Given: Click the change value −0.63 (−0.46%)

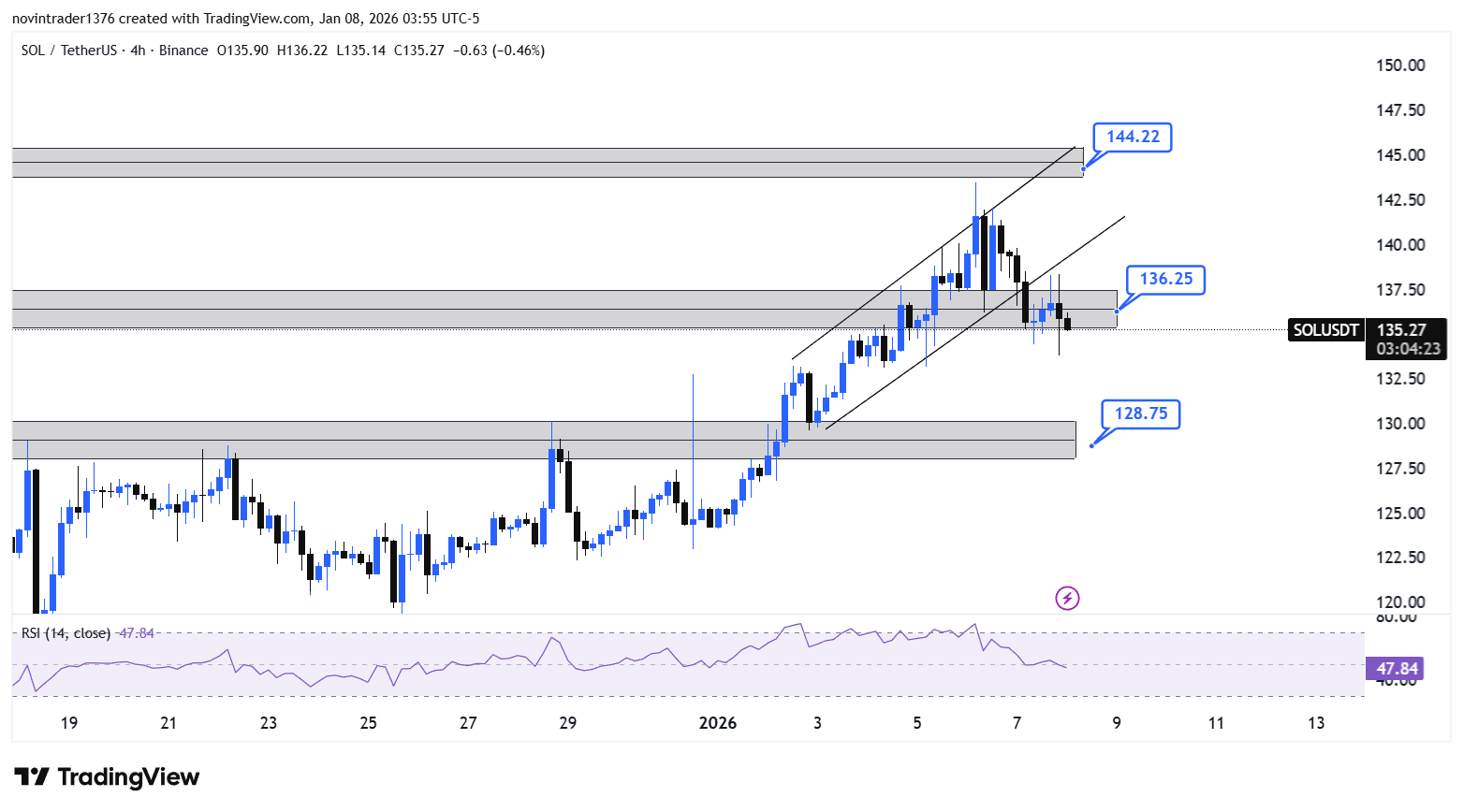Looking at the screenshot, I should pyautogui.click(x=498, y=51).
